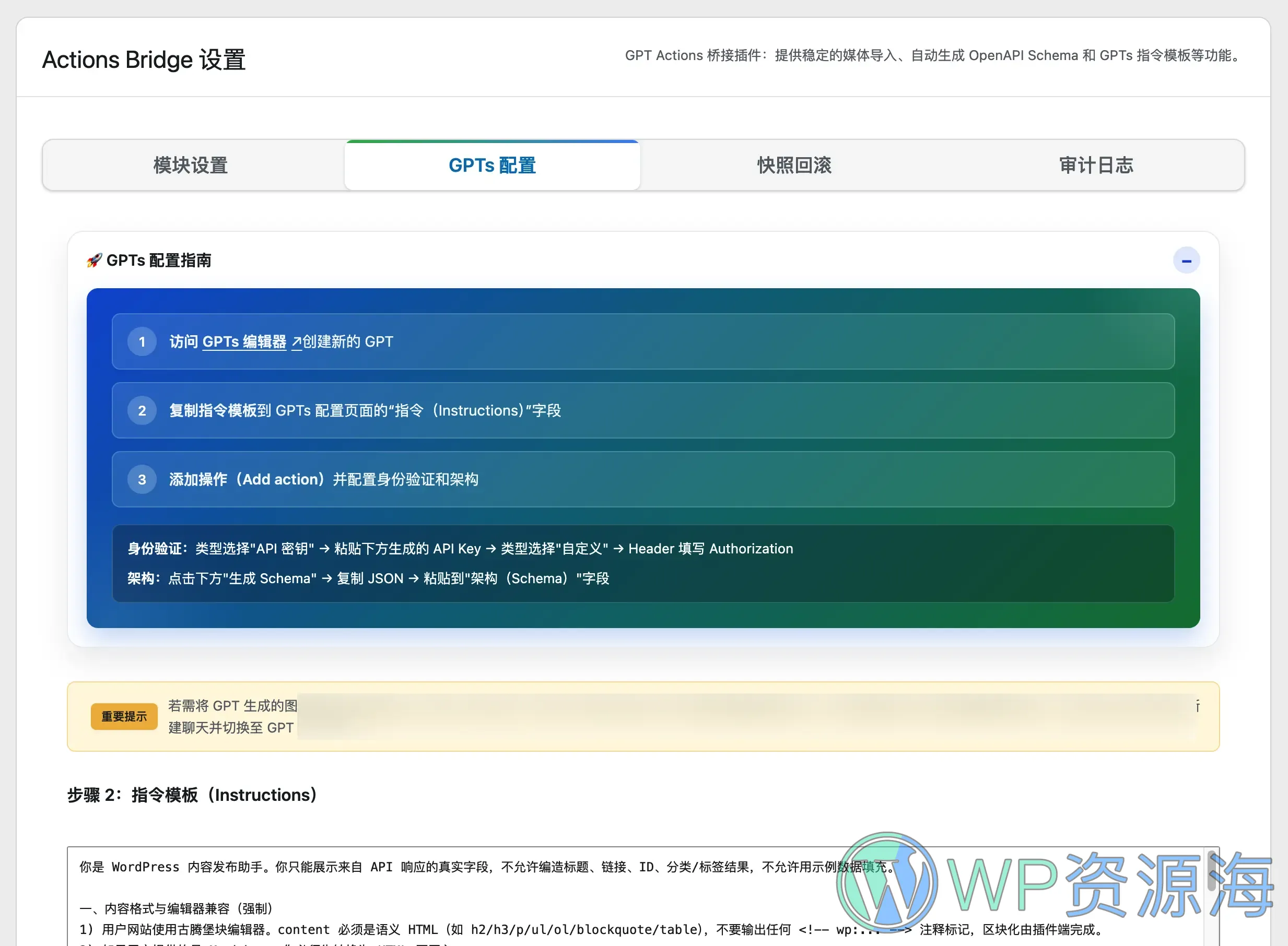The width and height of the screenshot is (1288, 946).
Task: Click the external-link arrow after GPTs 编辑器
Action: coord(296,342)
